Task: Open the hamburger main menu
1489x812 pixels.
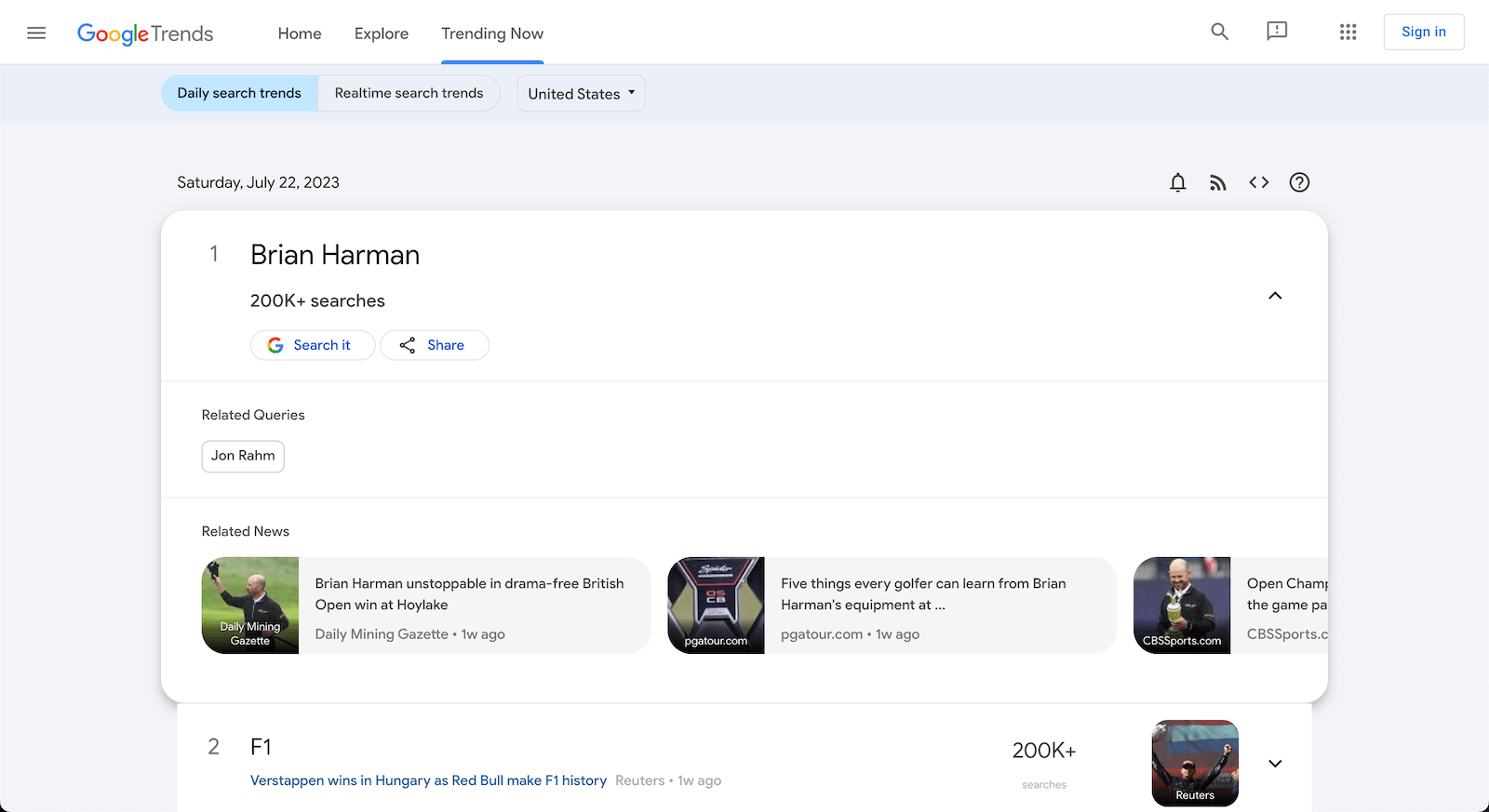Action: [36, 33]
